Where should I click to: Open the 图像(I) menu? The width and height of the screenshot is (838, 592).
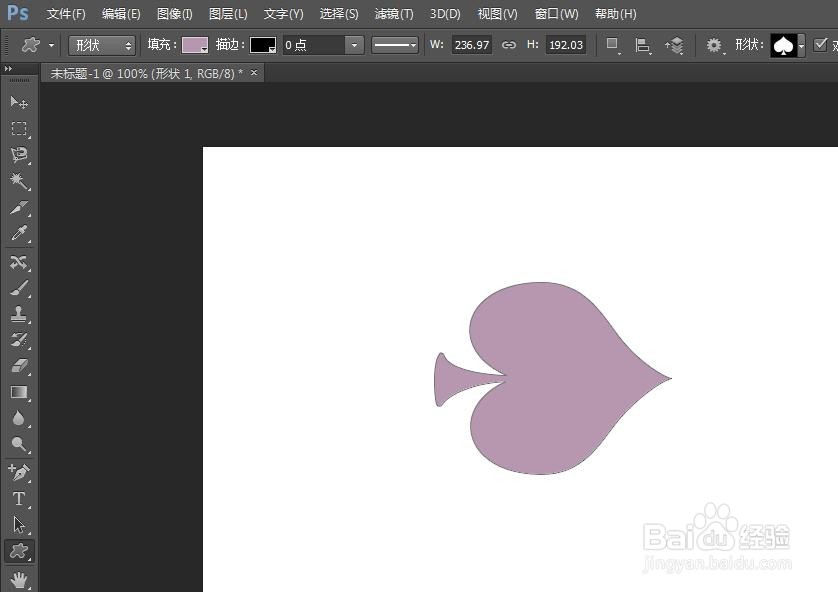pyautogui.click(x=174, y=14)
